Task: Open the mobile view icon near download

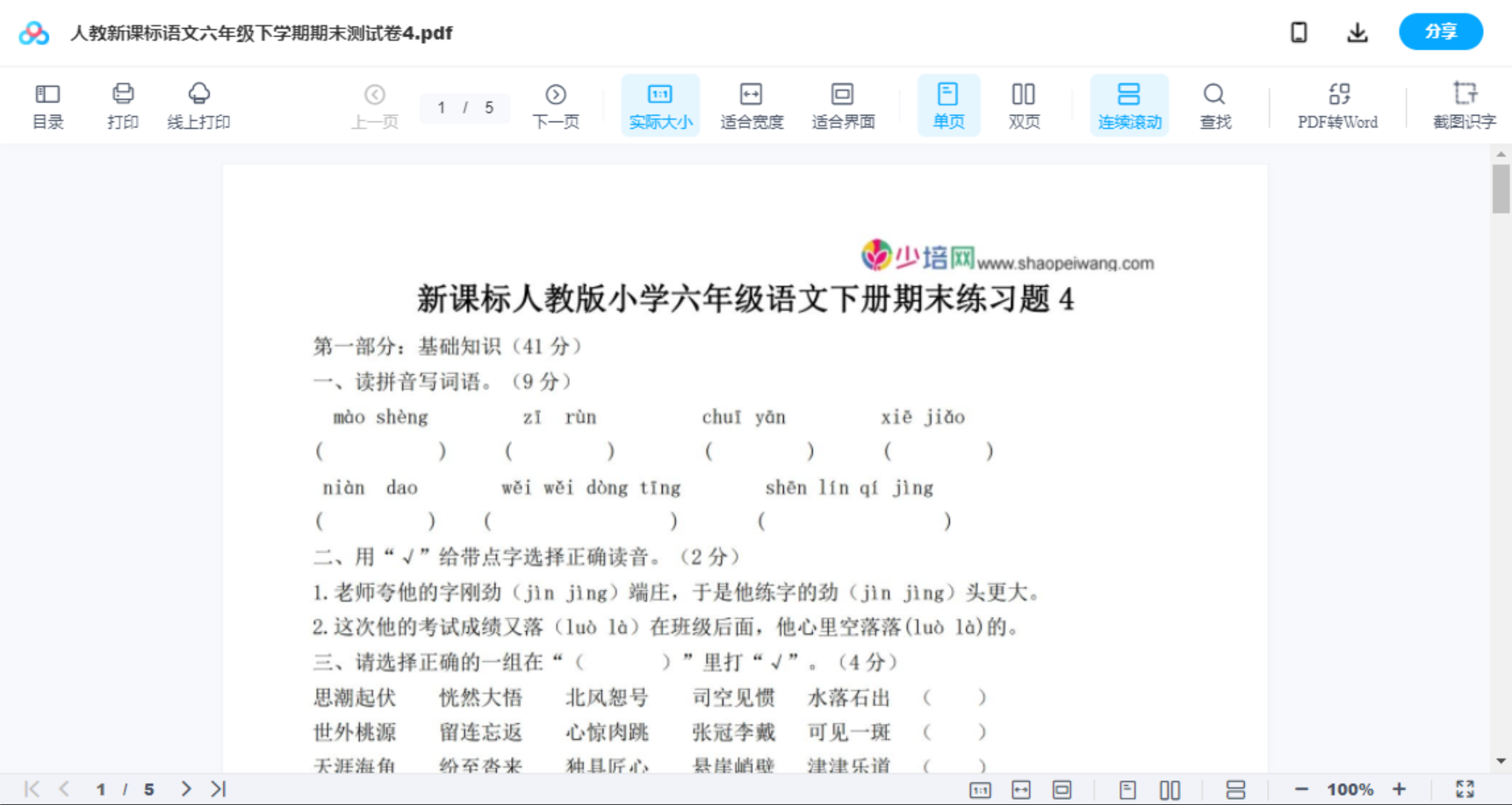Action: point(1299,32)
